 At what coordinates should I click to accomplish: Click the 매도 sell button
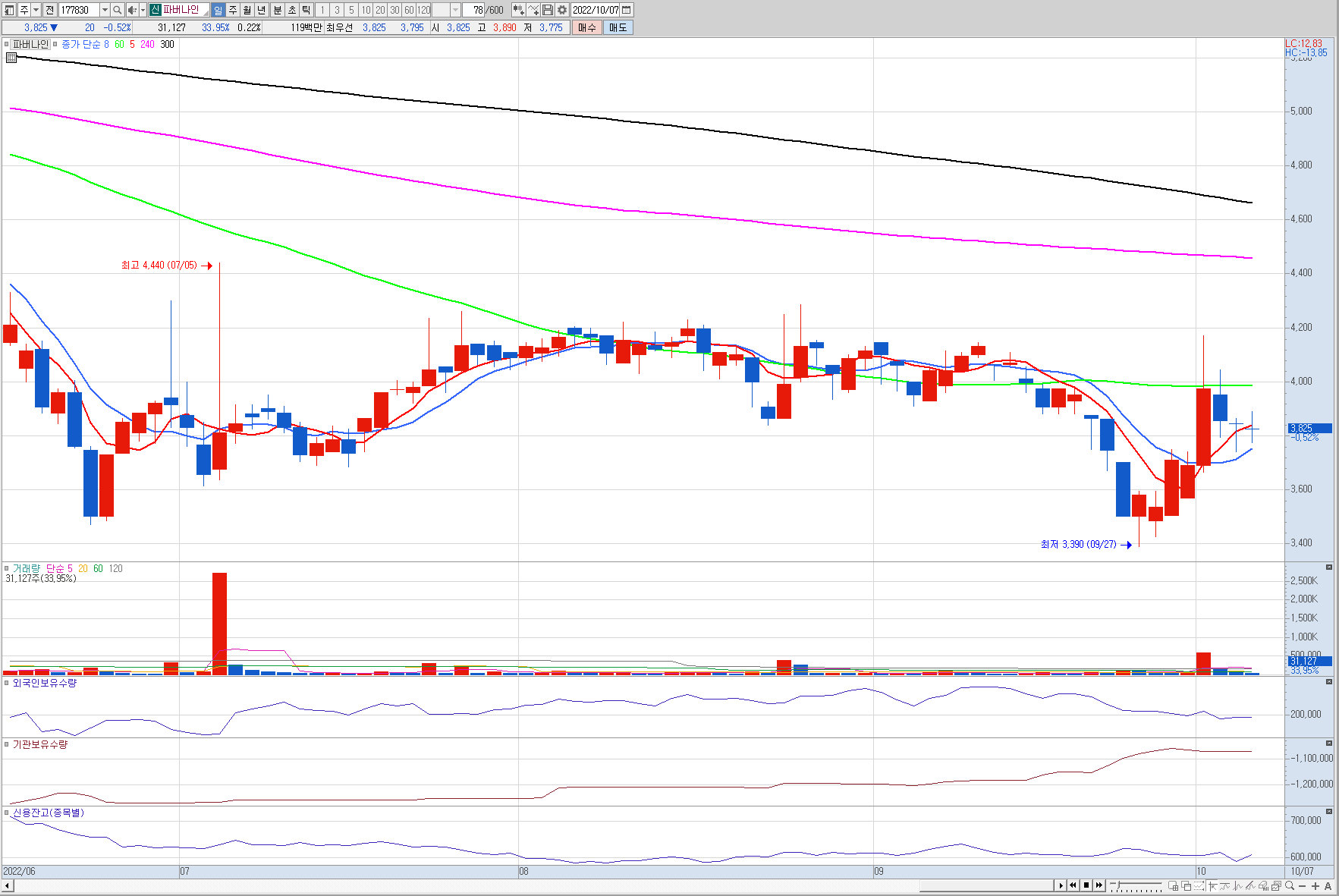coord(618,27)
